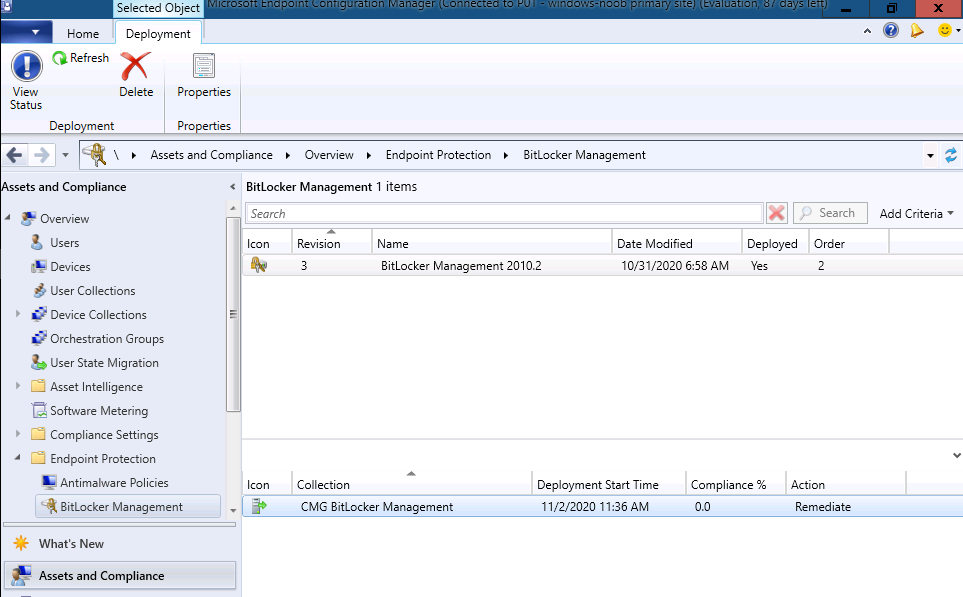This screenshot has height=597, width=963.
Task: Sort deployments by the Compliance % column
Action: [736, 485]
